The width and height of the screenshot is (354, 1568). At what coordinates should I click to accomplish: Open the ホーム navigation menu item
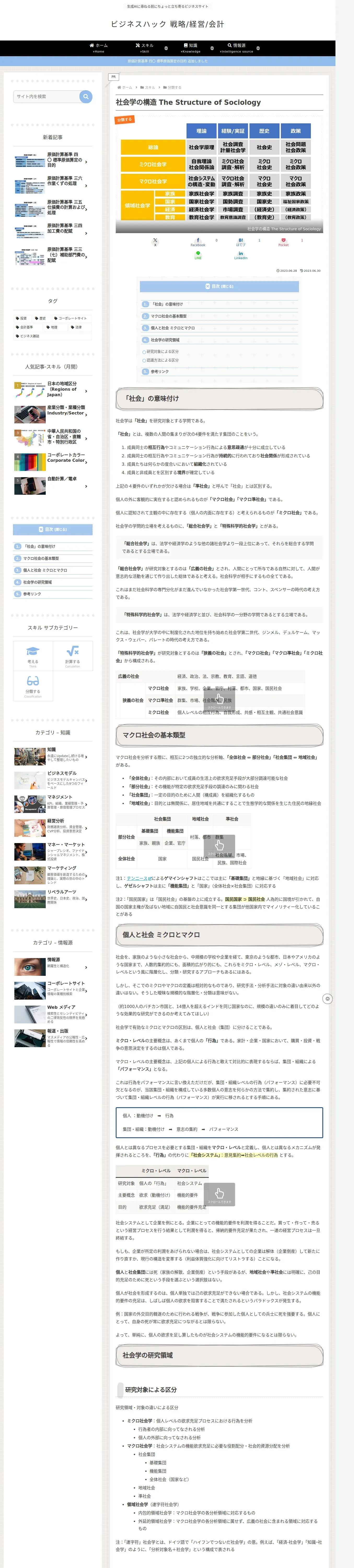[98, 48]
